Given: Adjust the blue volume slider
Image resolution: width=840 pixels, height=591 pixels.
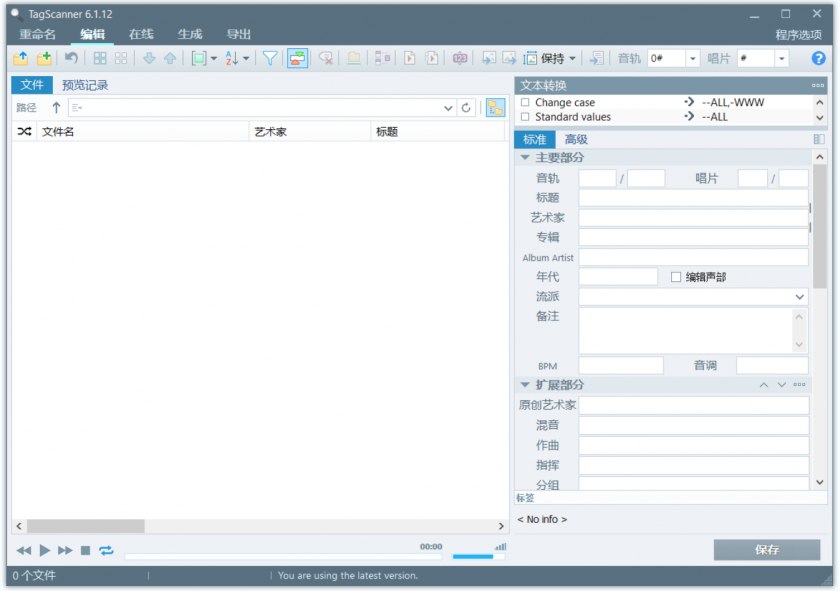Looking at the screenshot, I should coord(478,557).
